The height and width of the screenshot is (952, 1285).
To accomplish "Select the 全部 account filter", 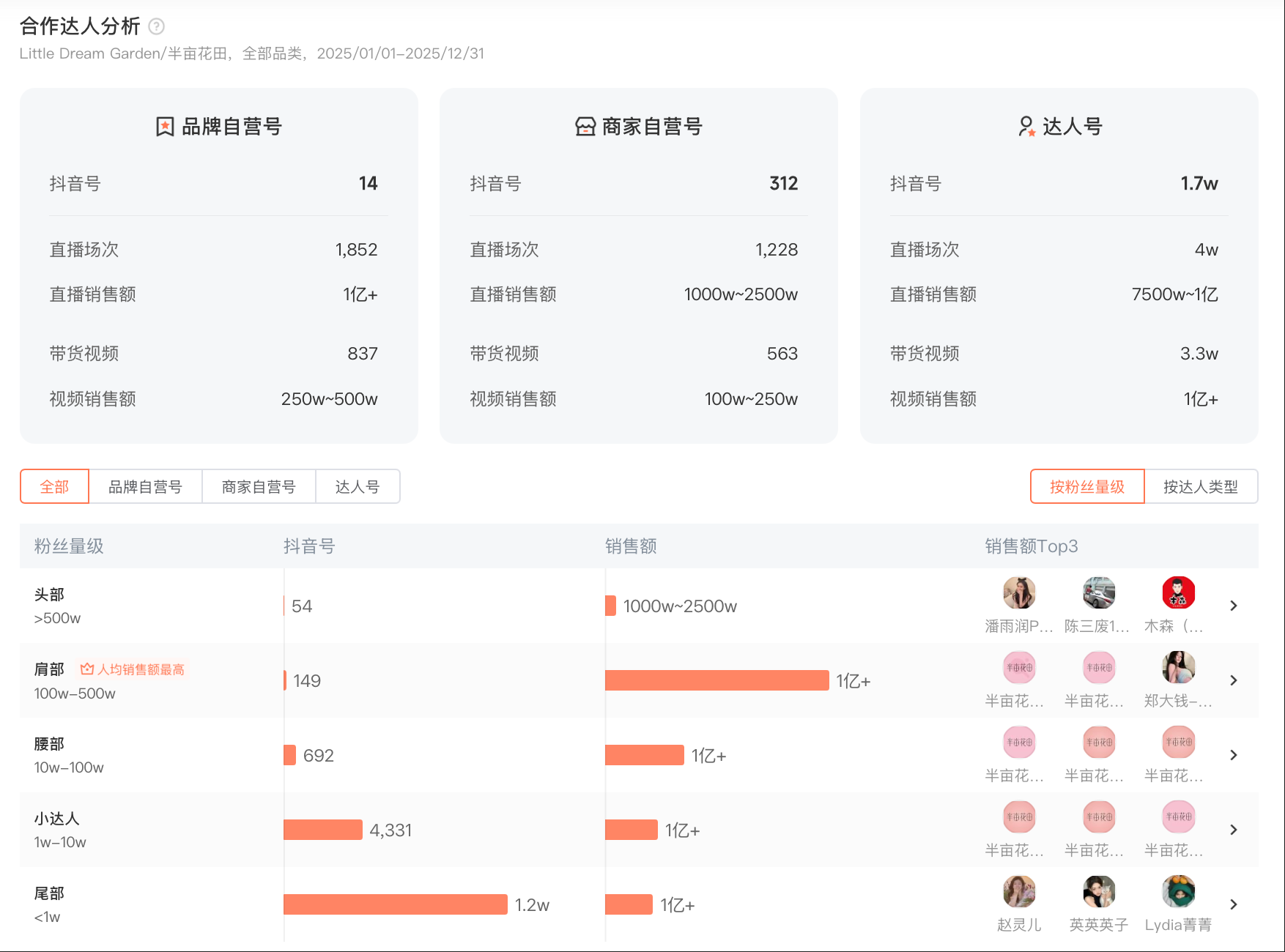I will (54, 486).
